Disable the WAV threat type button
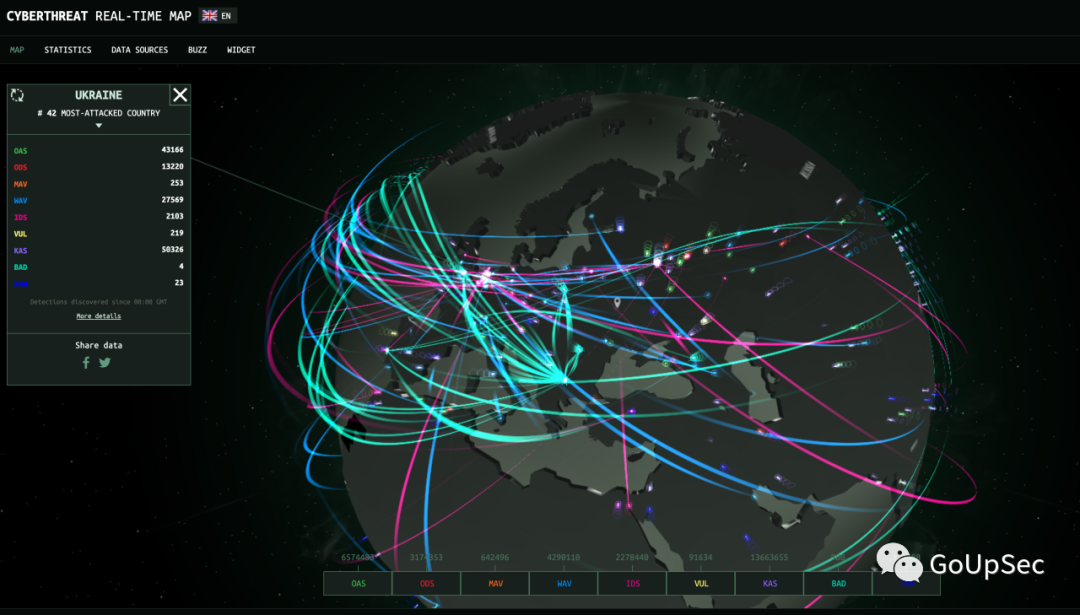The width and height of the screenshot is (1080, 615). pos(563,583)
